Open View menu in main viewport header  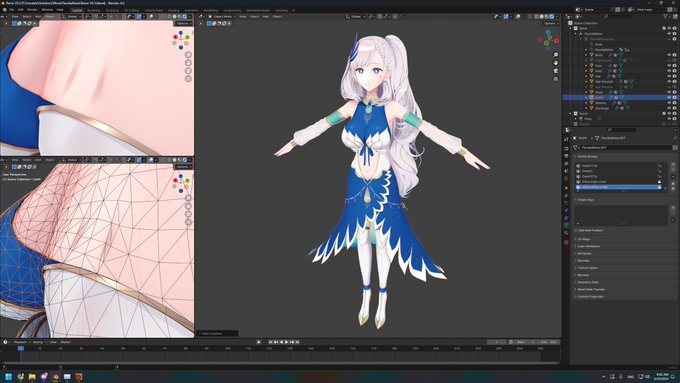(243, 16)
